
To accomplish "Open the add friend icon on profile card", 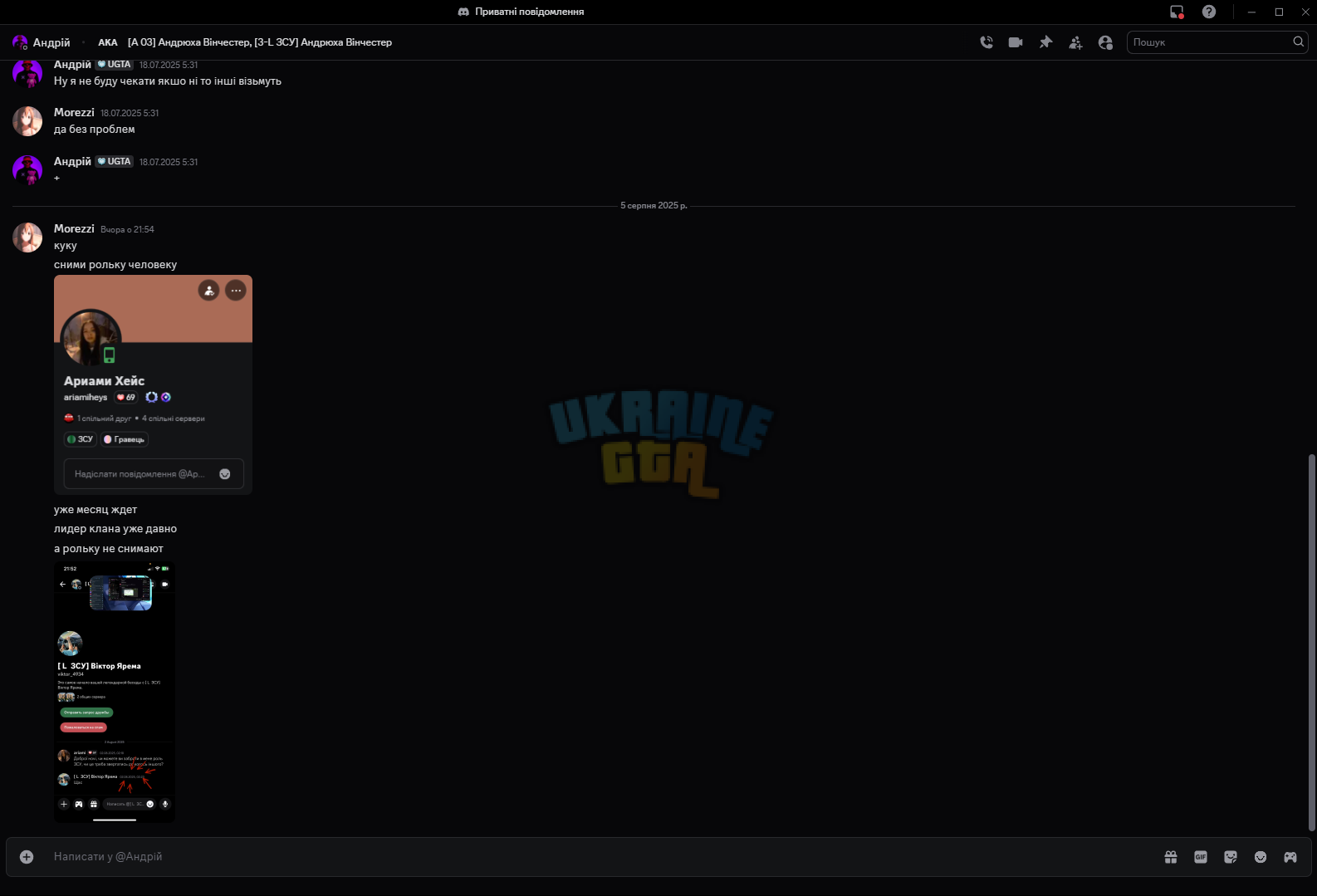I will pyautogui.click(x=208, y=291).
